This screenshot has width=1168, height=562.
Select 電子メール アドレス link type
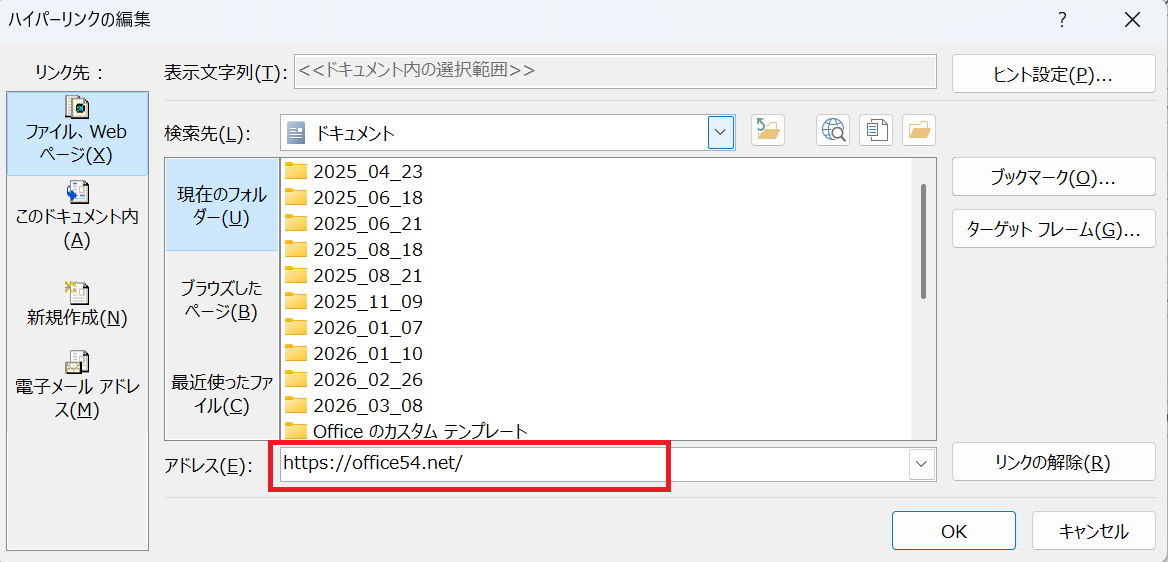[77, 387]
